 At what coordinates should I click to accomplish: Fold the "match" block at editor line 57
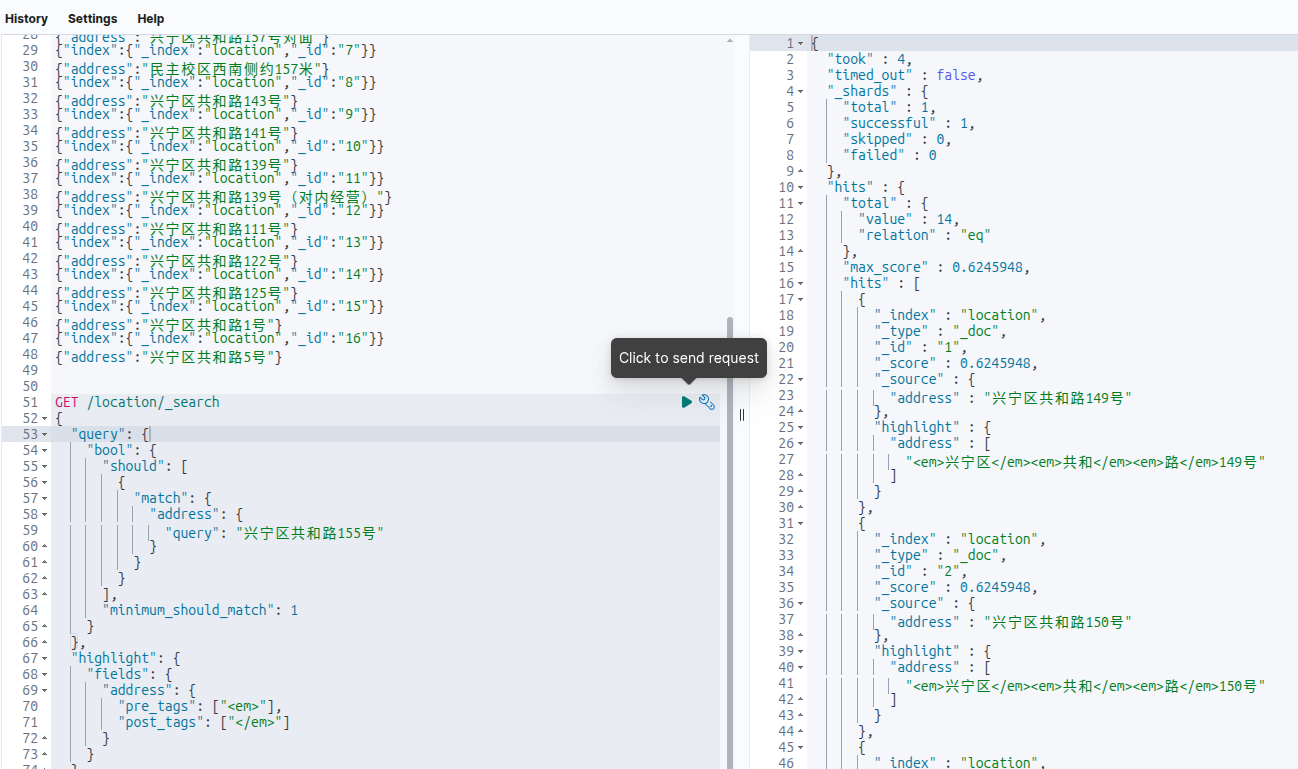point(45,498)
